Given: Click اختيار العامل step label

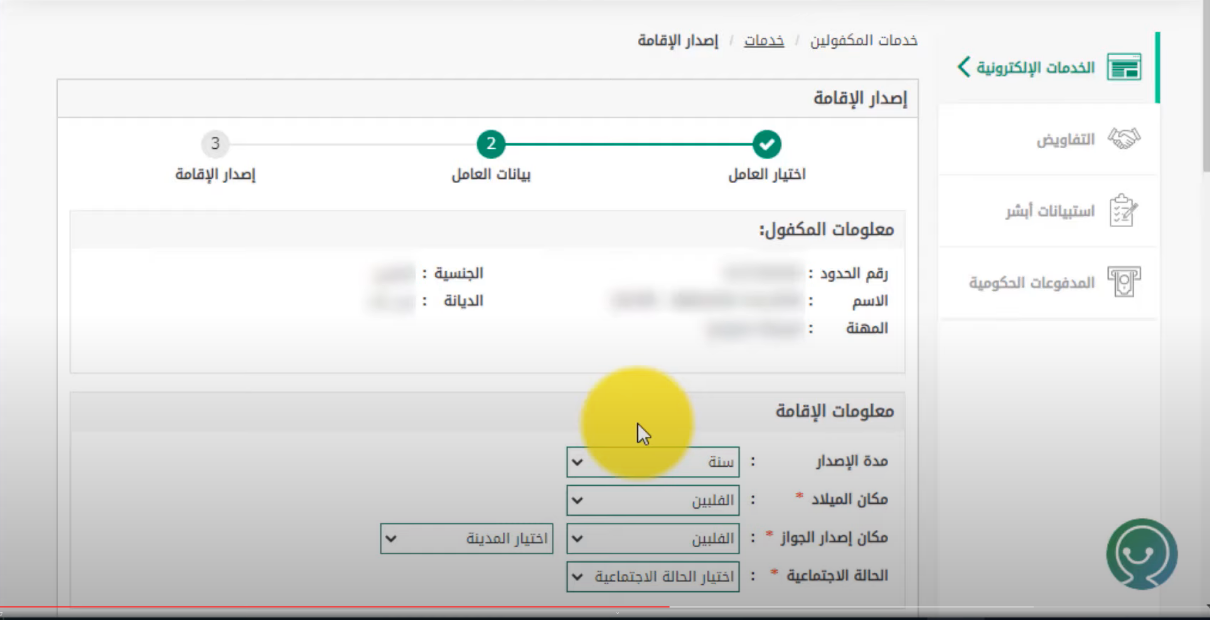Looking at the screenshot, I should click(767, 174).
